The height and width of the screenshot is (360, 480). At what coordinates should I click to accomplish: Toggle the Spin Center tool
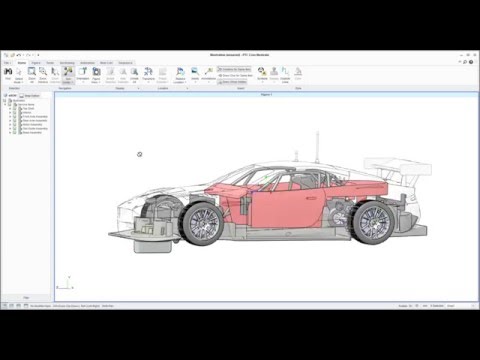click(x=68, y=75)
